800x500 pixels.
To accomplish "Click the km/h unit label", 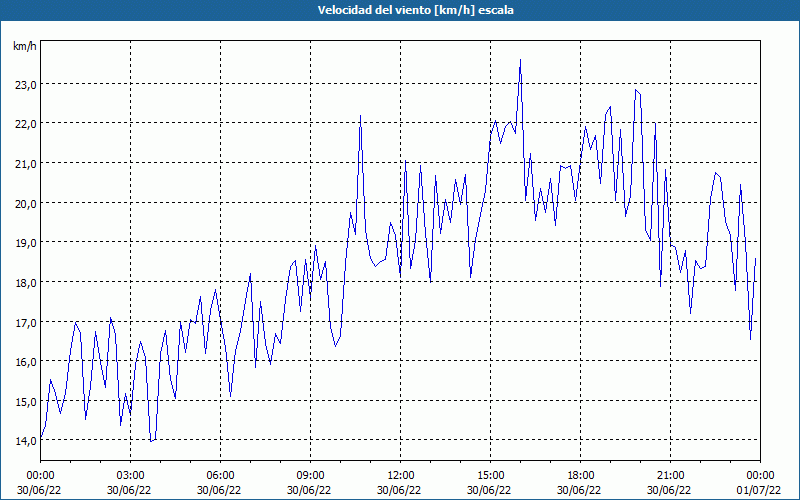I will coord(25,46).
